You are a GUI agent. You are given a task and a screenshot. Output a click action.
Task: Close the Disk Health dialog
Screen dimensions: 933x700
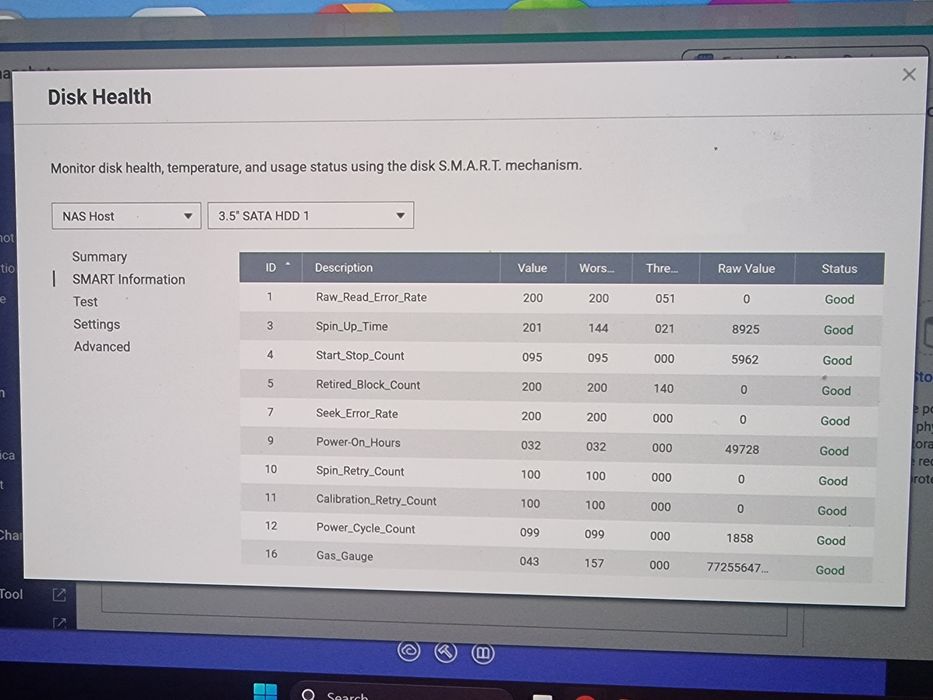click(909, 74)
